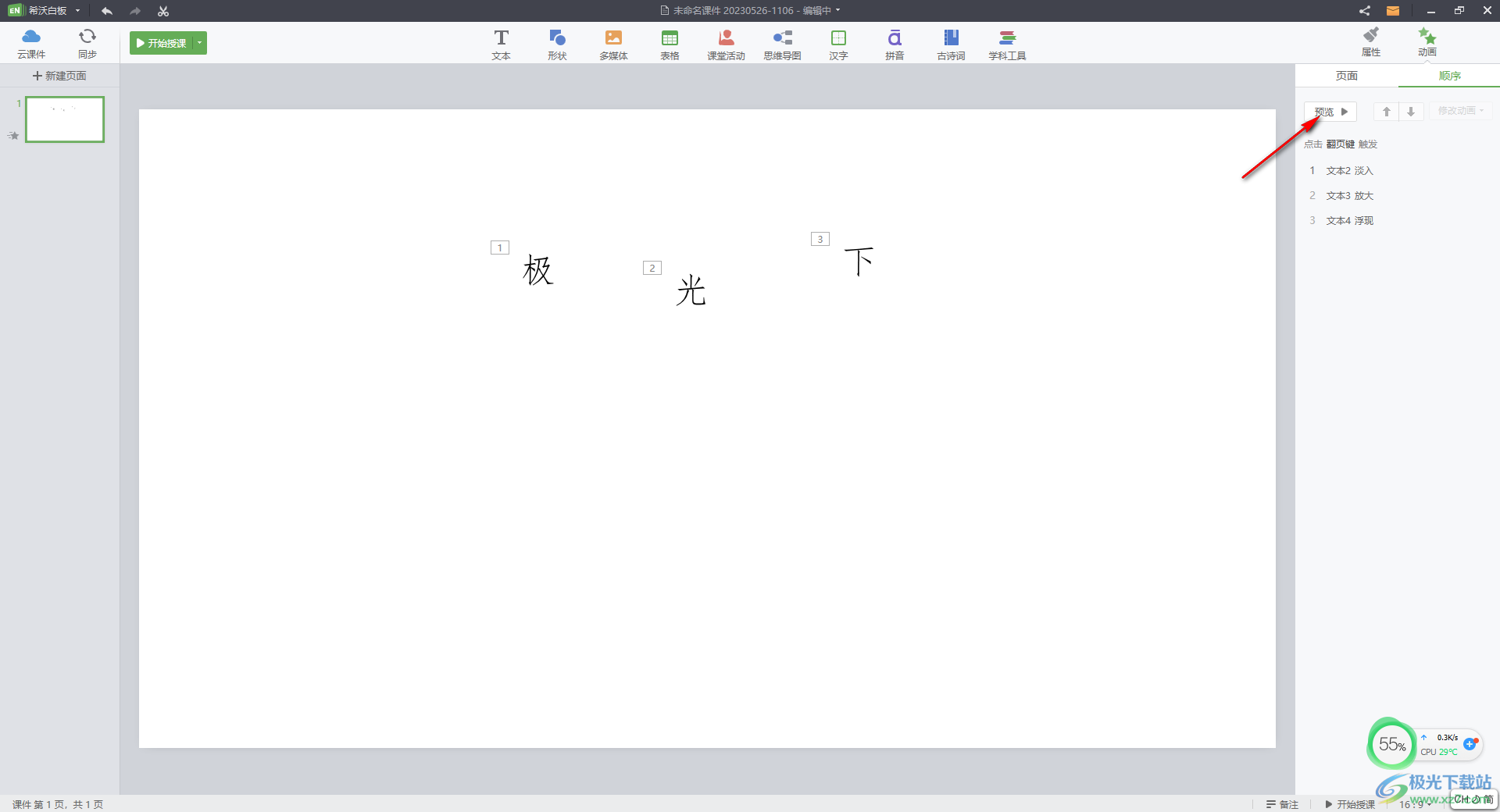This screenshot has width=1500, height=812.
Task: Select the 下 character on canvas
Action: [x=859, y=261]
